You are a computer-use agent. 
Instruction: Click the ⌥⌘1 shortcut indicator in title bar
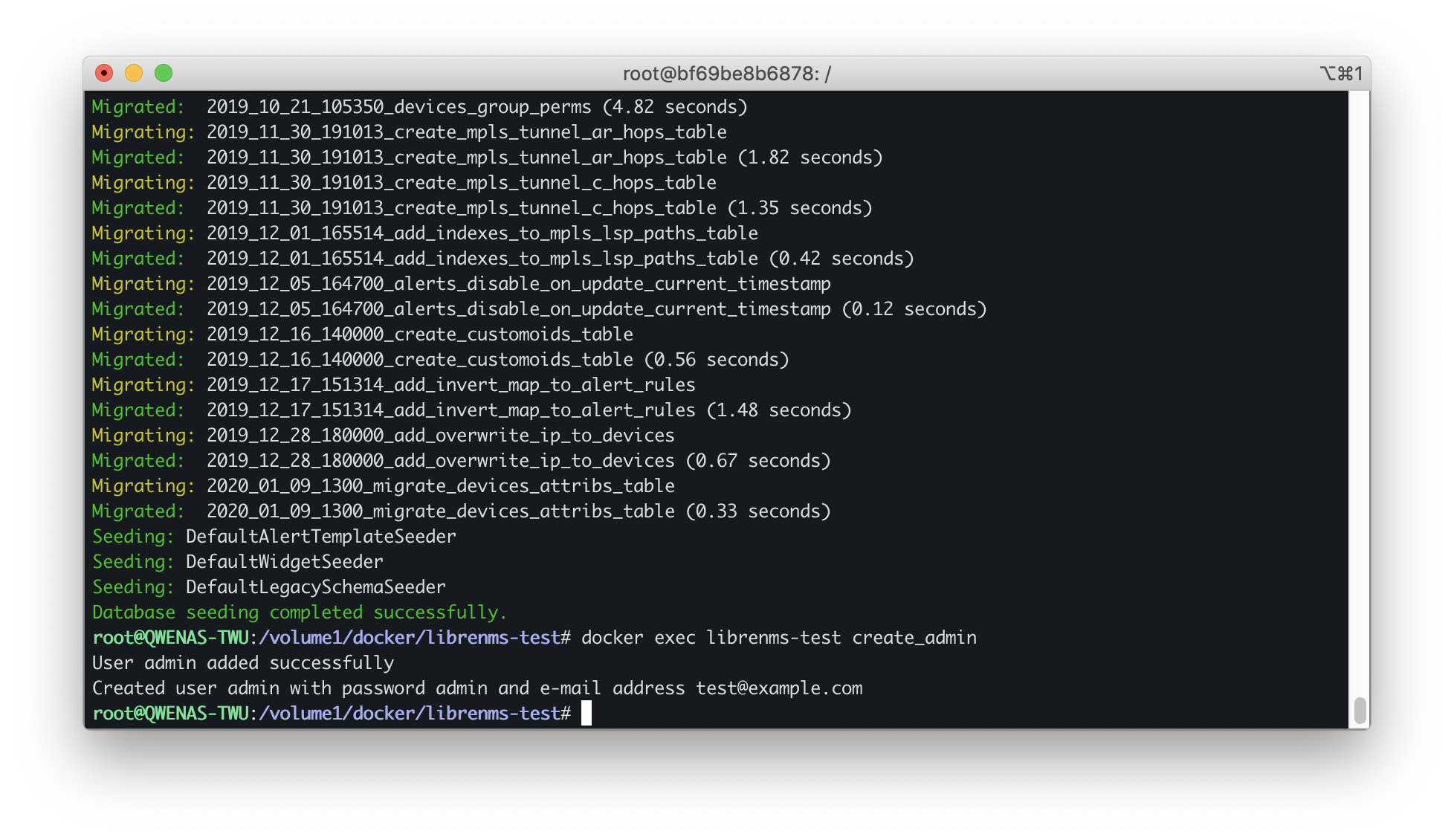pos(1341,74)
